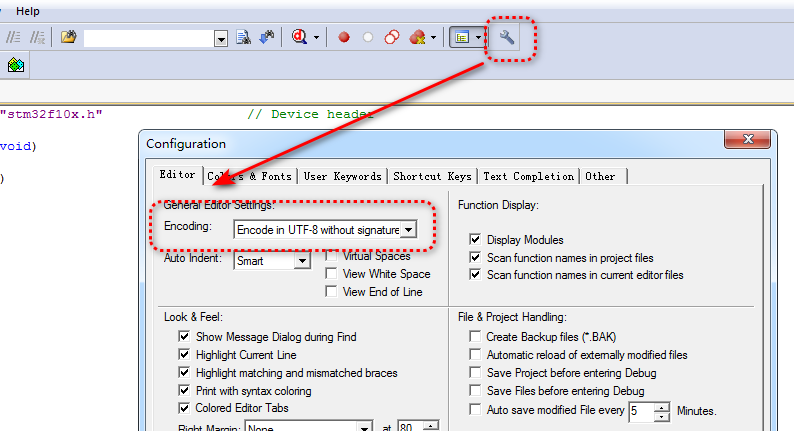
Task: Open the Configuration wrench icon
Action: (507, 37)
